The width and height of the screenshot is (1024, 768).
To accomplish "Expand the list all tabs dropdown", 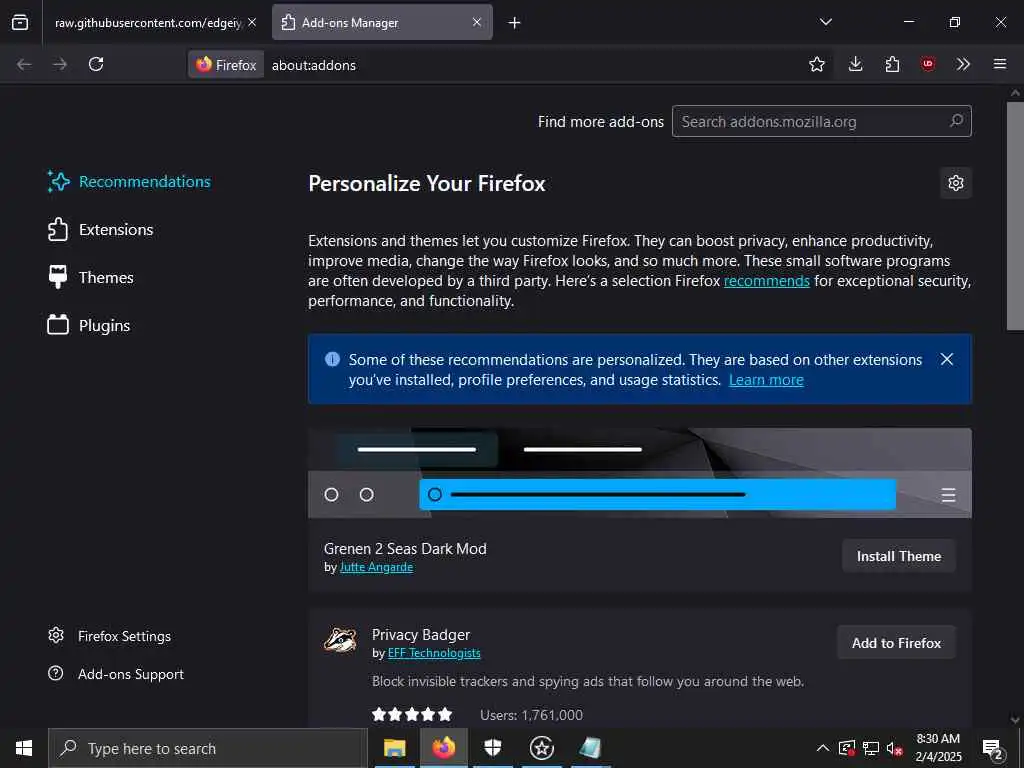I will pyautogui.click(x=825, y=22).
